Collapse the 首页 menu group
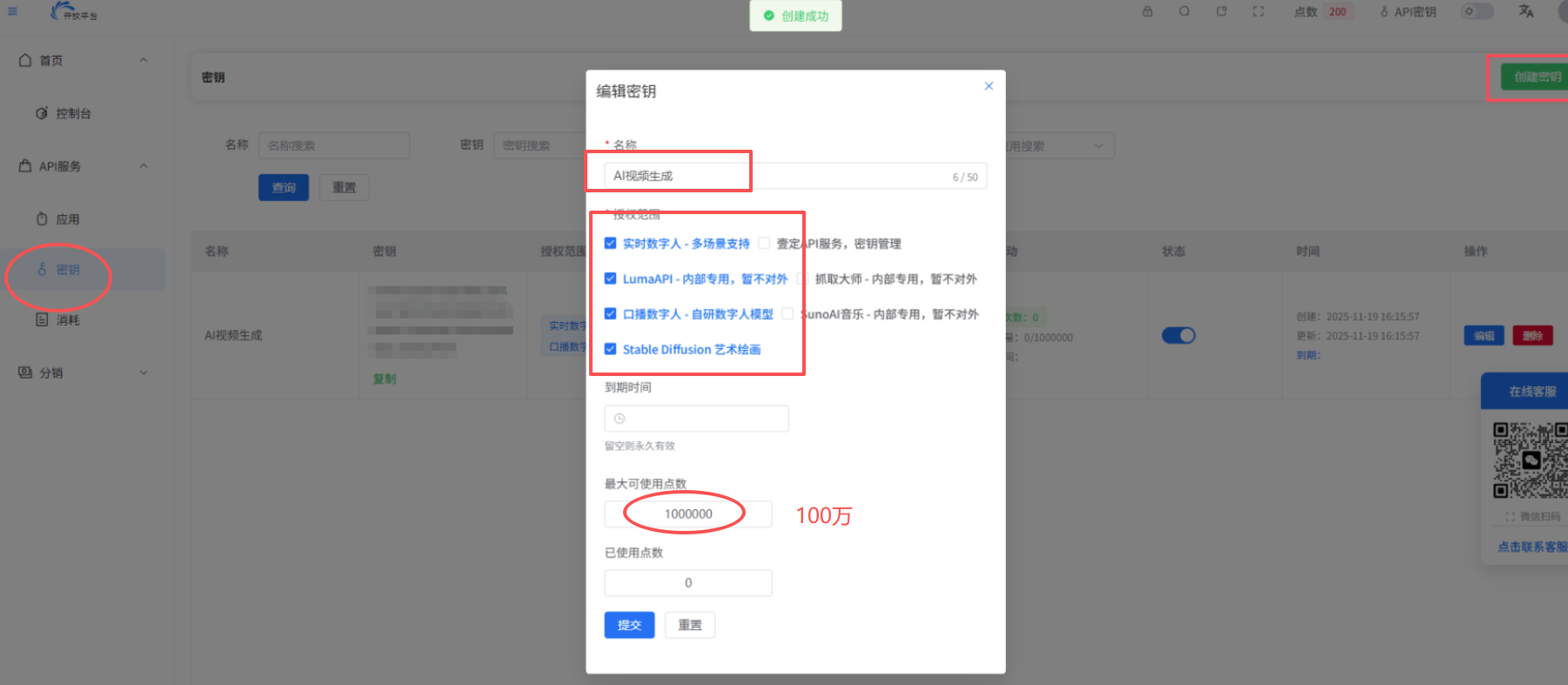1568x685 pixels. [x=144, y=60]
